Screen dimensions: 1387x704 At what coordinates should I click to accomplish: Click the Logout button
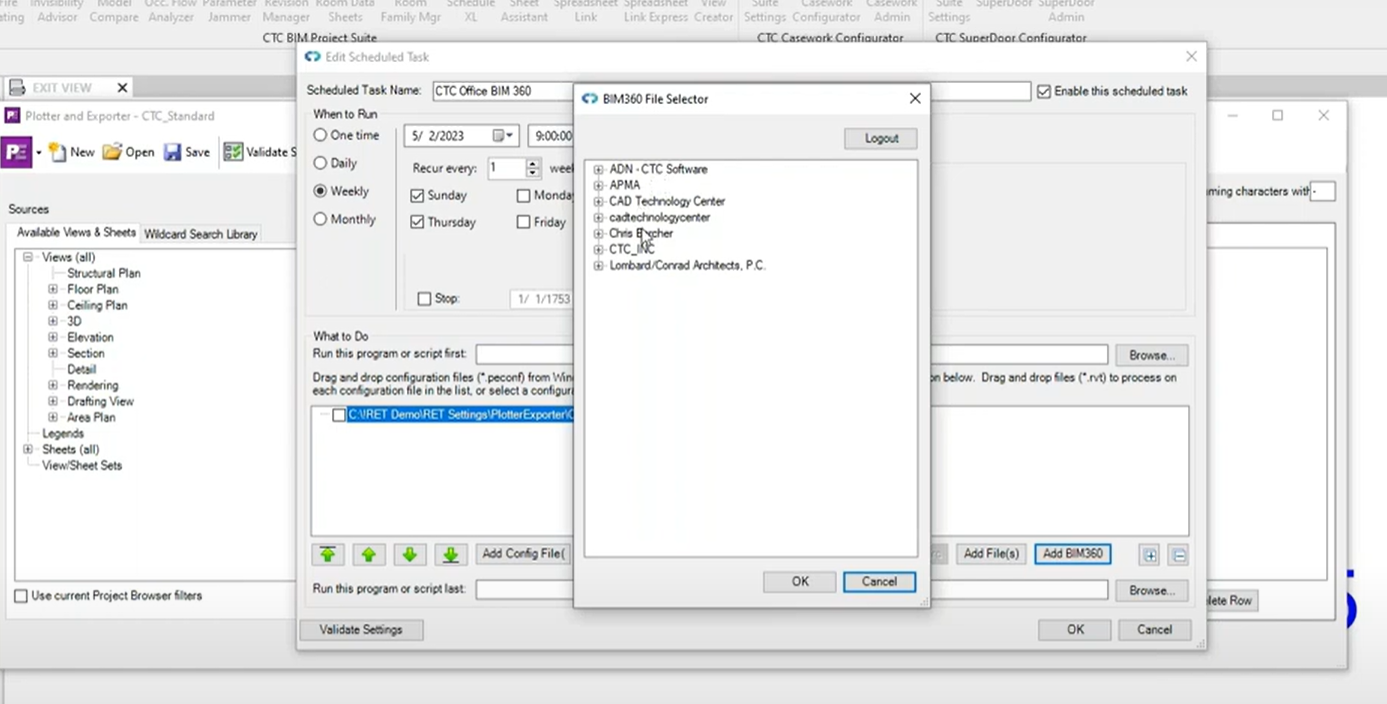881,138
